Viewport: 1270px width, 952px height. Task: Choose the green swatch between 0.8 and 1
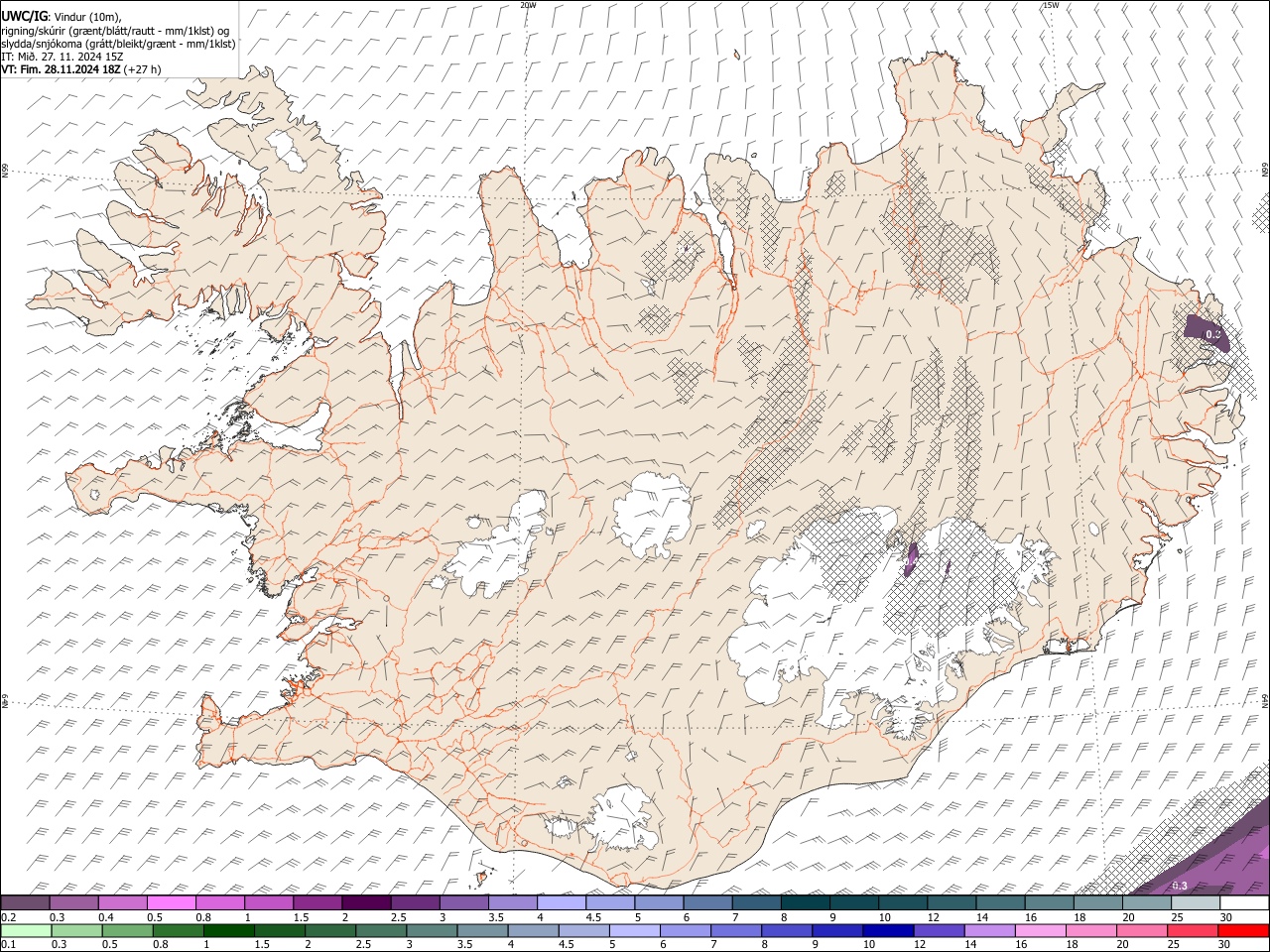pyautogui.click(x=180, y=930)
